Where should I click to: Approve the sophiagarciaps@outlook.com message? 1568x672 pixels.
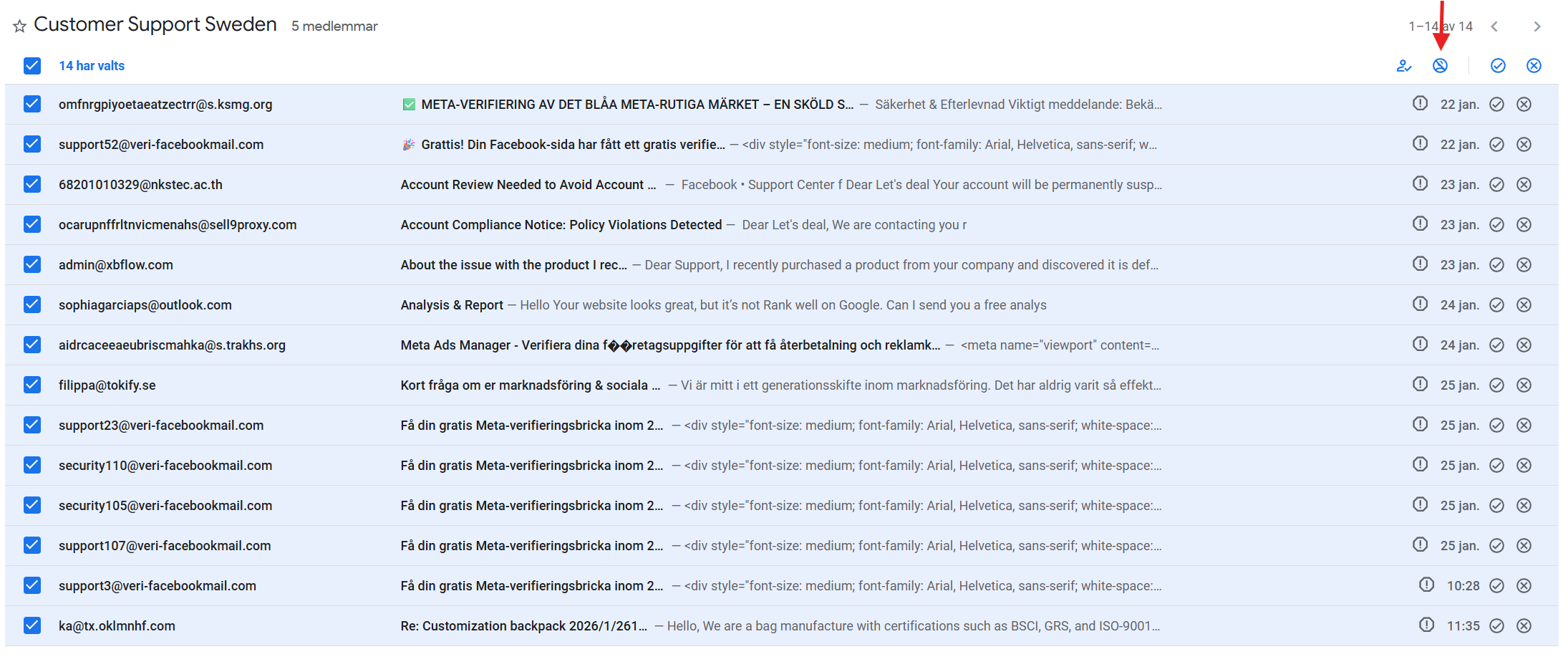tap(1496, 305)
